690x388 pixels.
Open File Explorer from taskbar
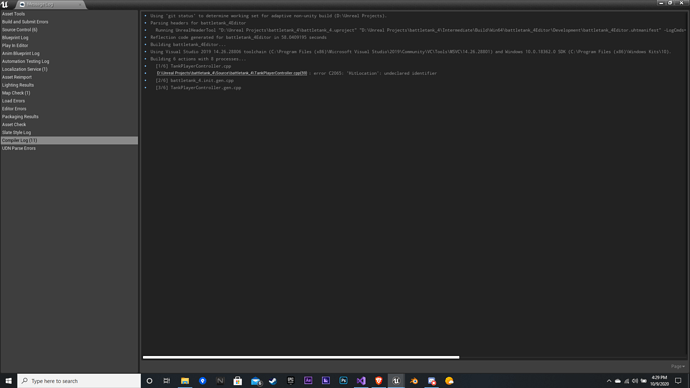click(185, 381)
